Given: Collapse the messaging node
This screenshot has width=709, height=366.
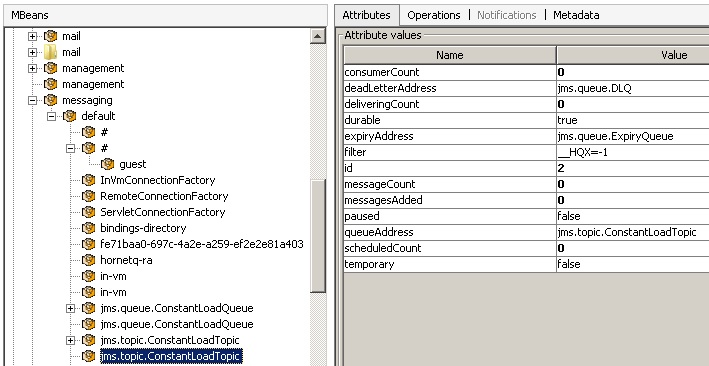Looking at the screenshot, I should click(x=32, y=100).
